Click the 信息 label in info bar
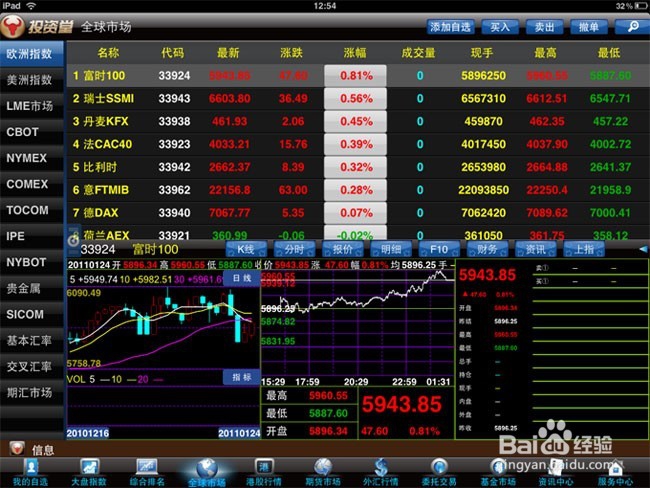 tap(43, 450)
